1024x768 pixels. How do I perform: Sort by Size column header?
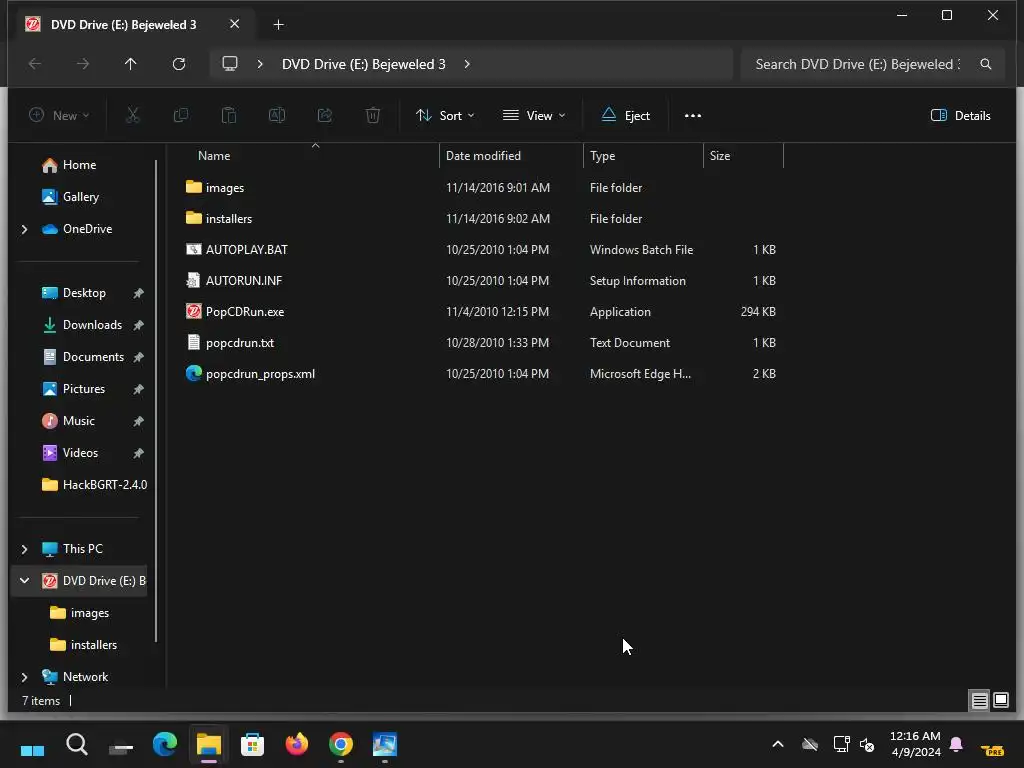click(x=743, y=155)
